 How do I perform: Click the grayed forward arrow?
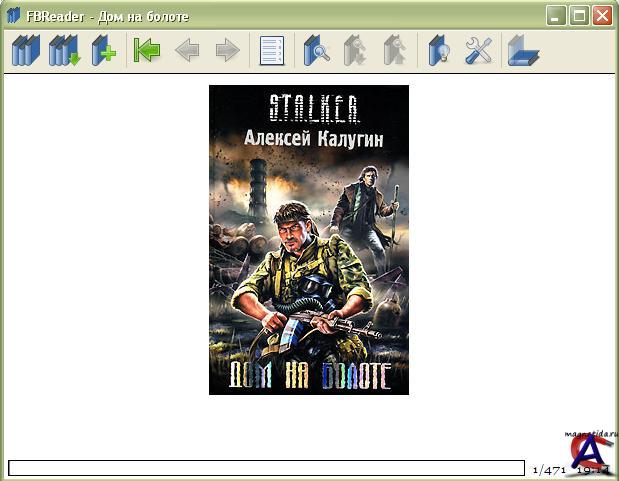coord(228,50)
